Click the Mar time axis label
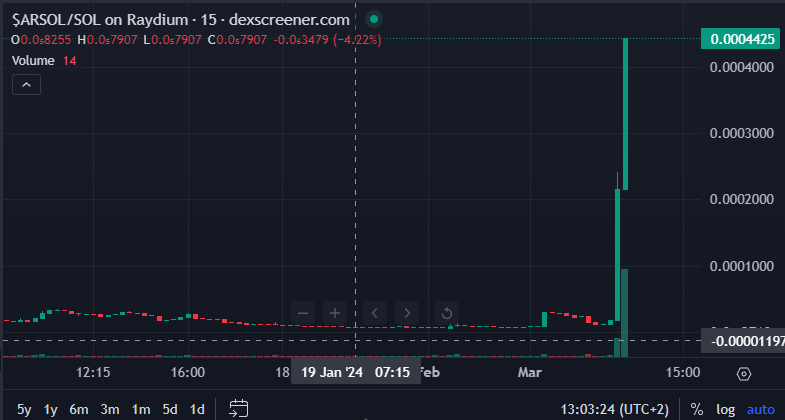This screenshot has height=420, width=785. click(x=530, y=372)
